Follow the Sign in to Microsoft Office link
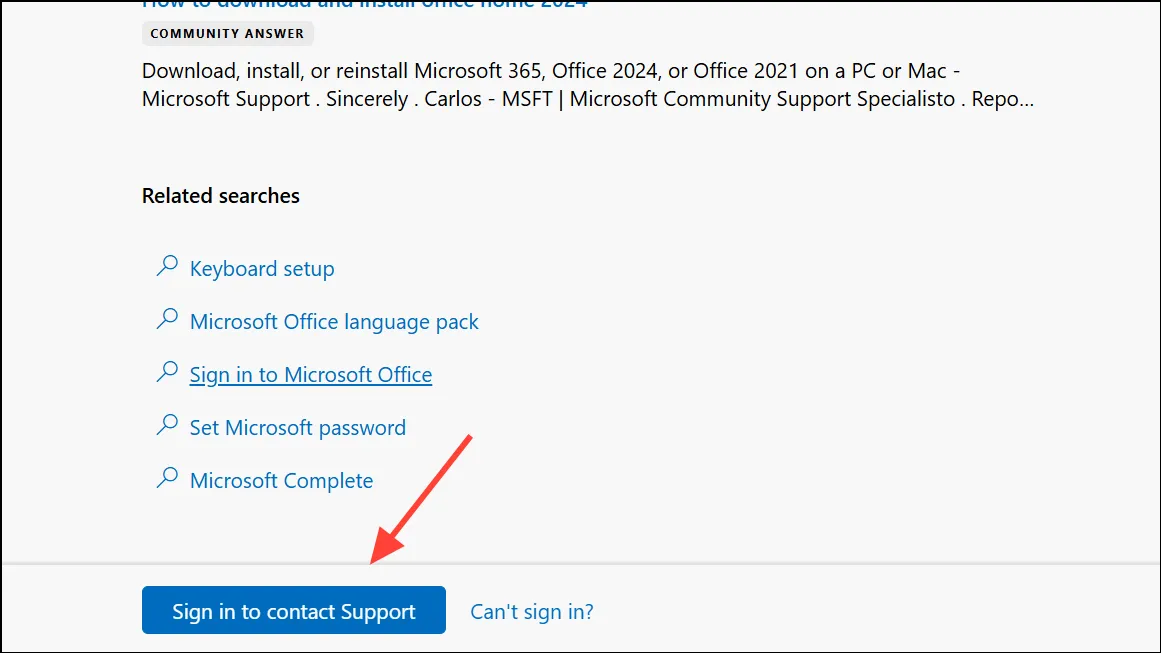 tap(311, 375)
